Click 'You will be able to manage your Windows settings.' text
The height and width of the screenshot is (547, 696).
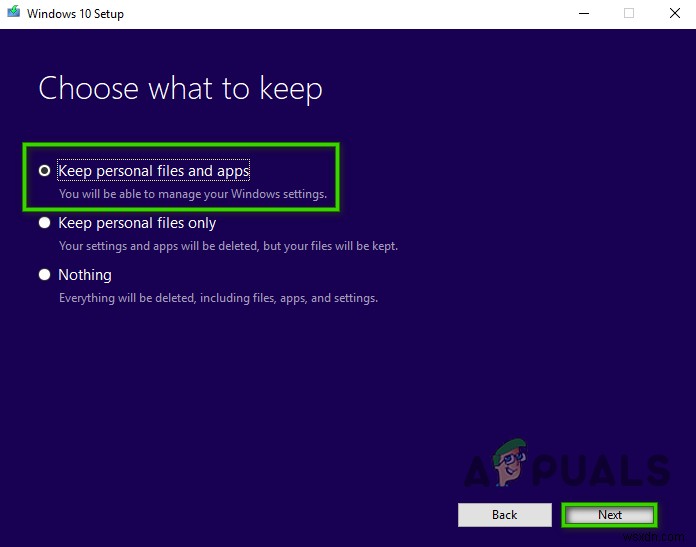click(193, 194)
